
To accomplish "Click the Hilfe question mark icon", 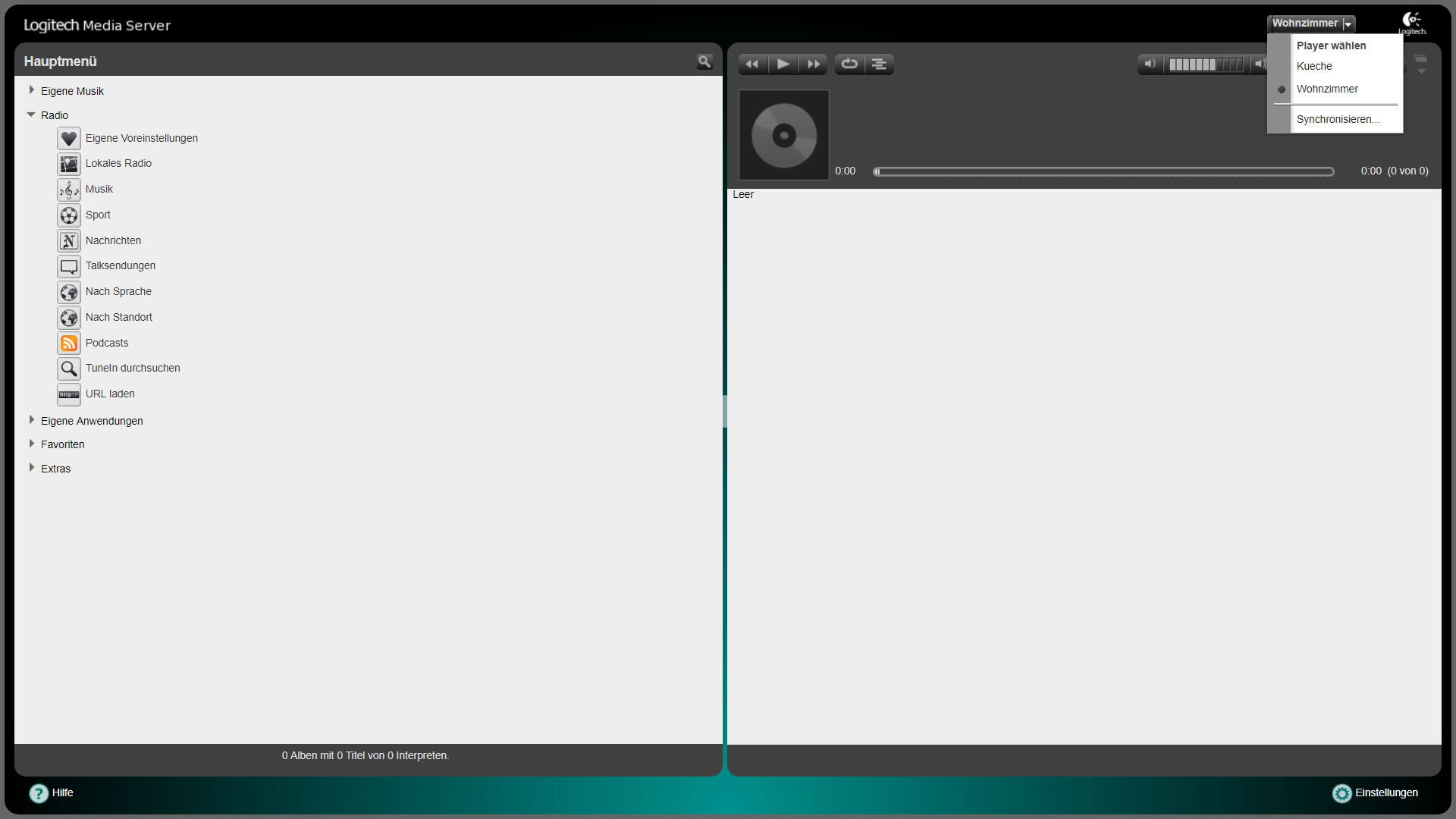I will 39,793.
